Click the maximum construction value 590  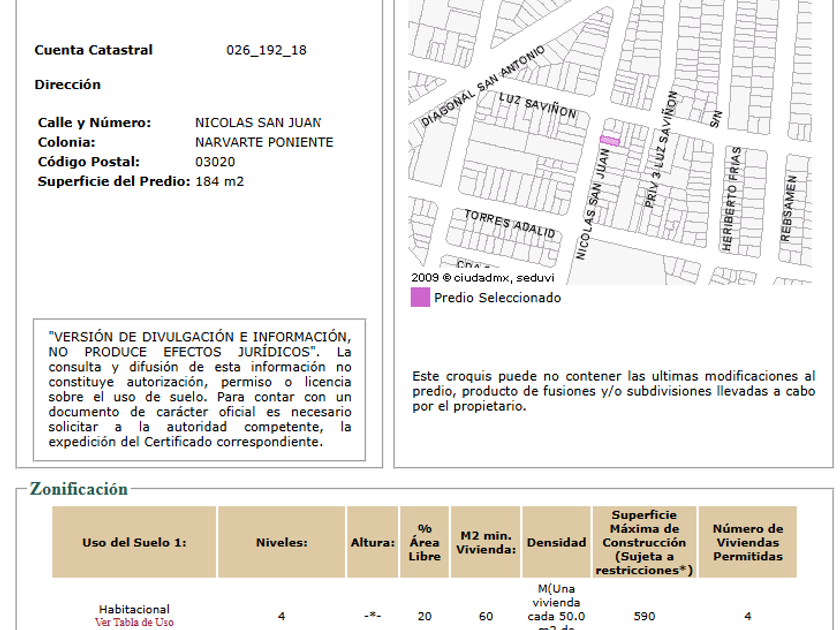644,616
